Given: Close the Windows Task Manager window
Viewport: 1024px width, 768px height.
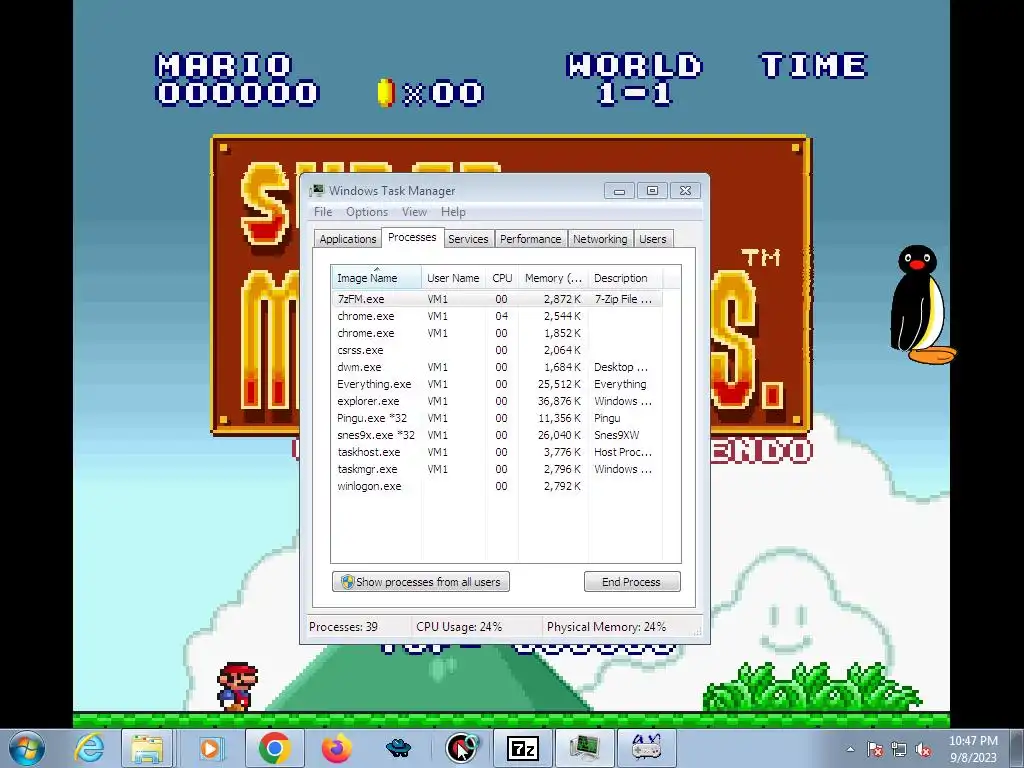Looking at the screenshot, I should (685, 191).
